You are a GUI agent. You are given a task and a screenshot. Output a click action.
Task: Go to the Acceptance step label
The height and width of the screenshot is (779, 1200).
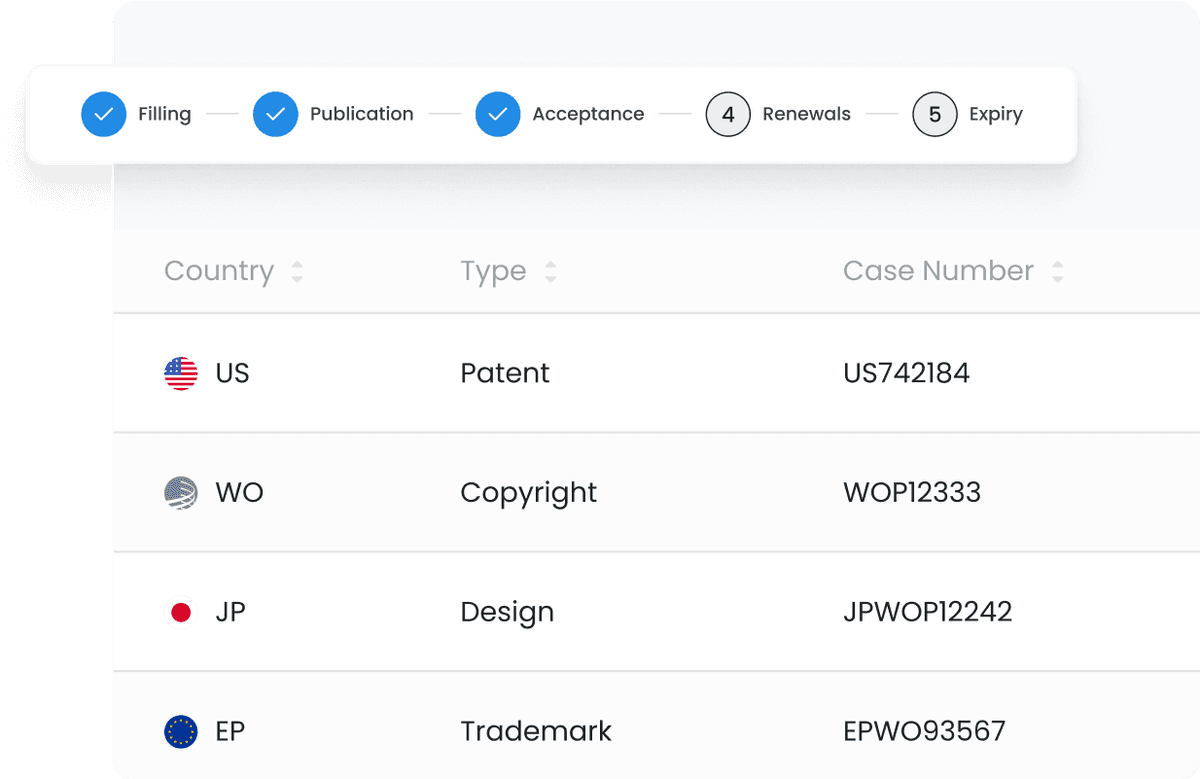[x=588, y=114]
